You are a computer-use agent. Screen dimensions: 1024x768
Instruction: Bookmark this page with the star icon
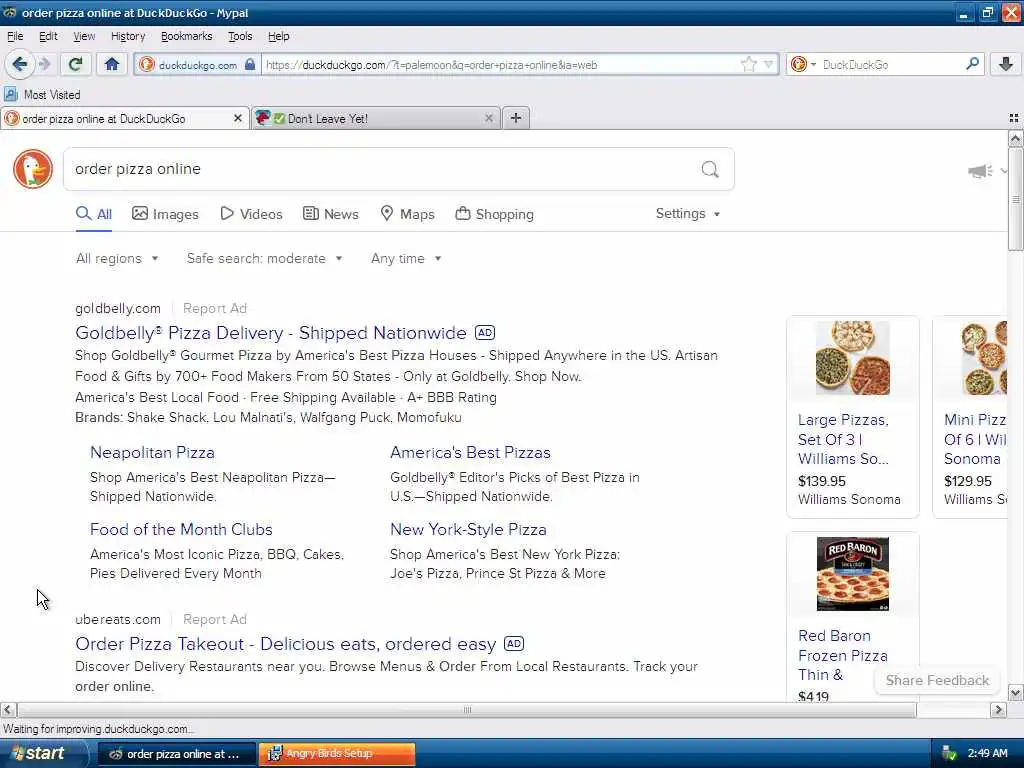tap(748, 64)
